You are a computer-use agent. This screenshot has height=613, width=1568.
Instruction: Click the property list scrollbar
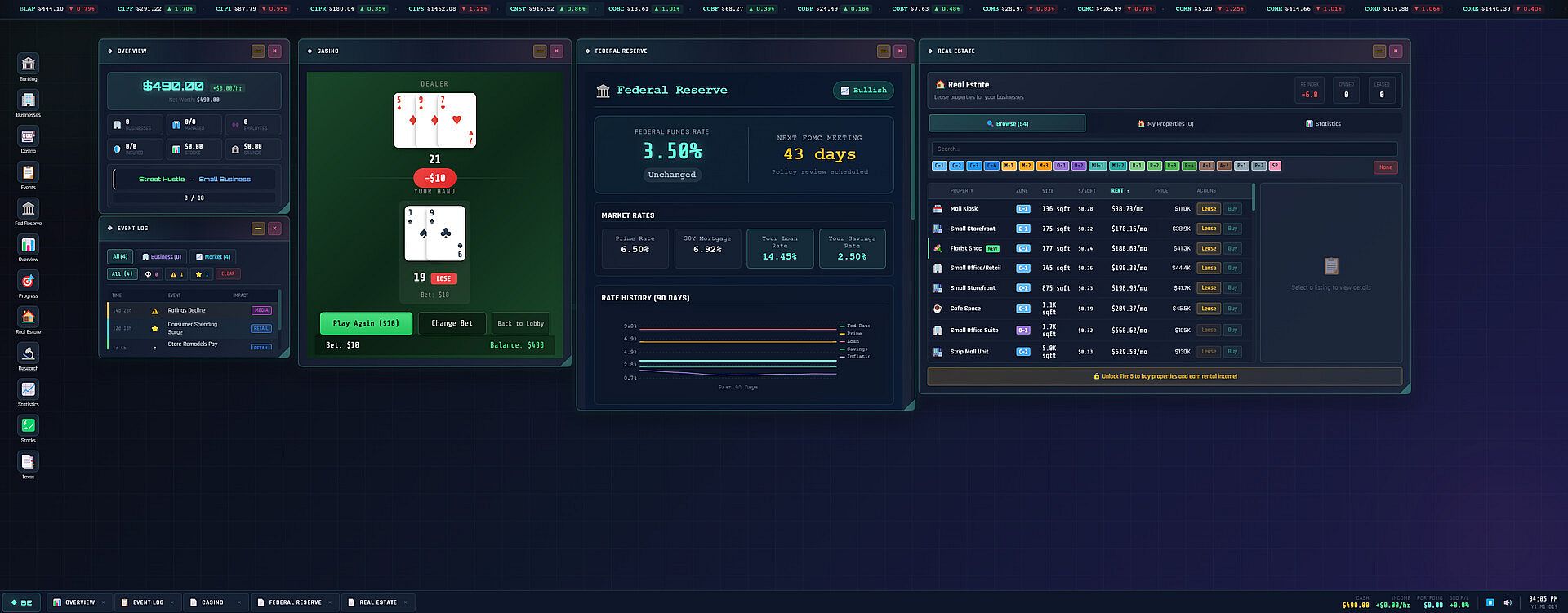click(1254, 197)
